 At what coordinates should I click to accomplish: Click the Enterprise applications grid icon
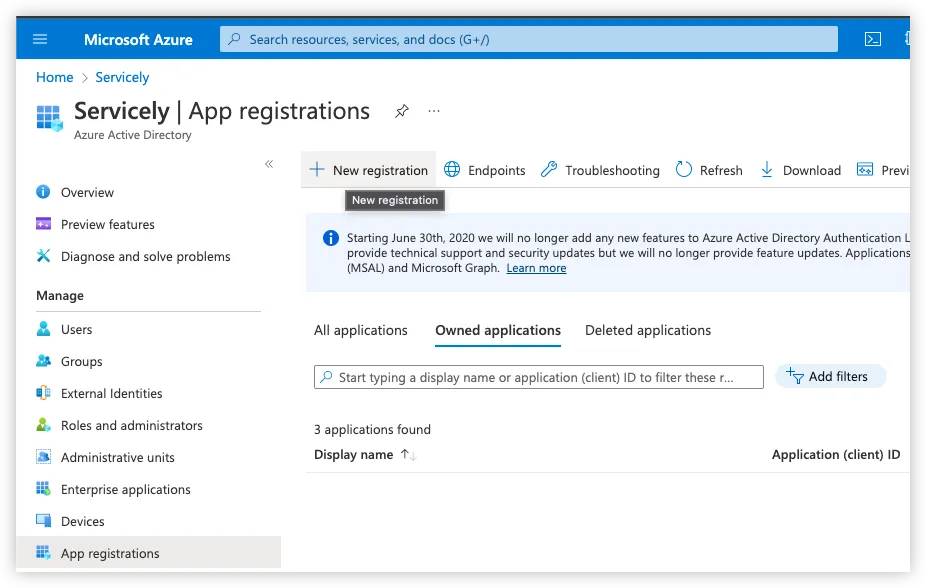coord(43,488)
